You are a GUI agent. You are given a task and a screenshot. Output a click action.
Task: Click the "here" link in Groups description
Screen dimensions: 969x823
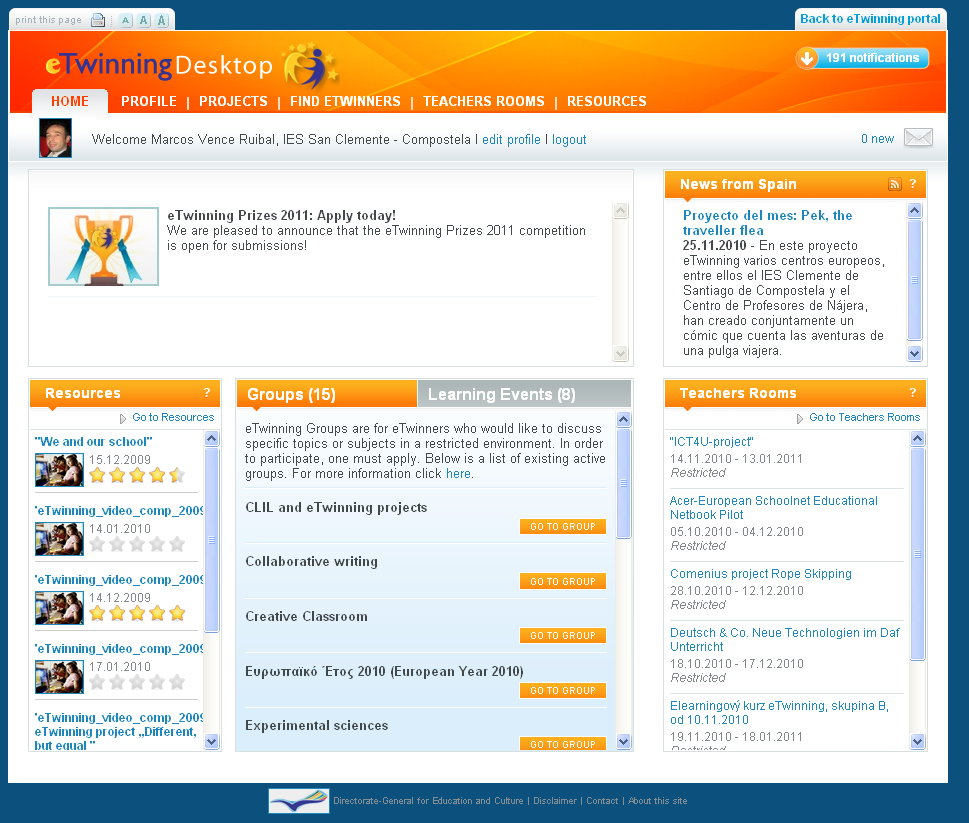458,474
